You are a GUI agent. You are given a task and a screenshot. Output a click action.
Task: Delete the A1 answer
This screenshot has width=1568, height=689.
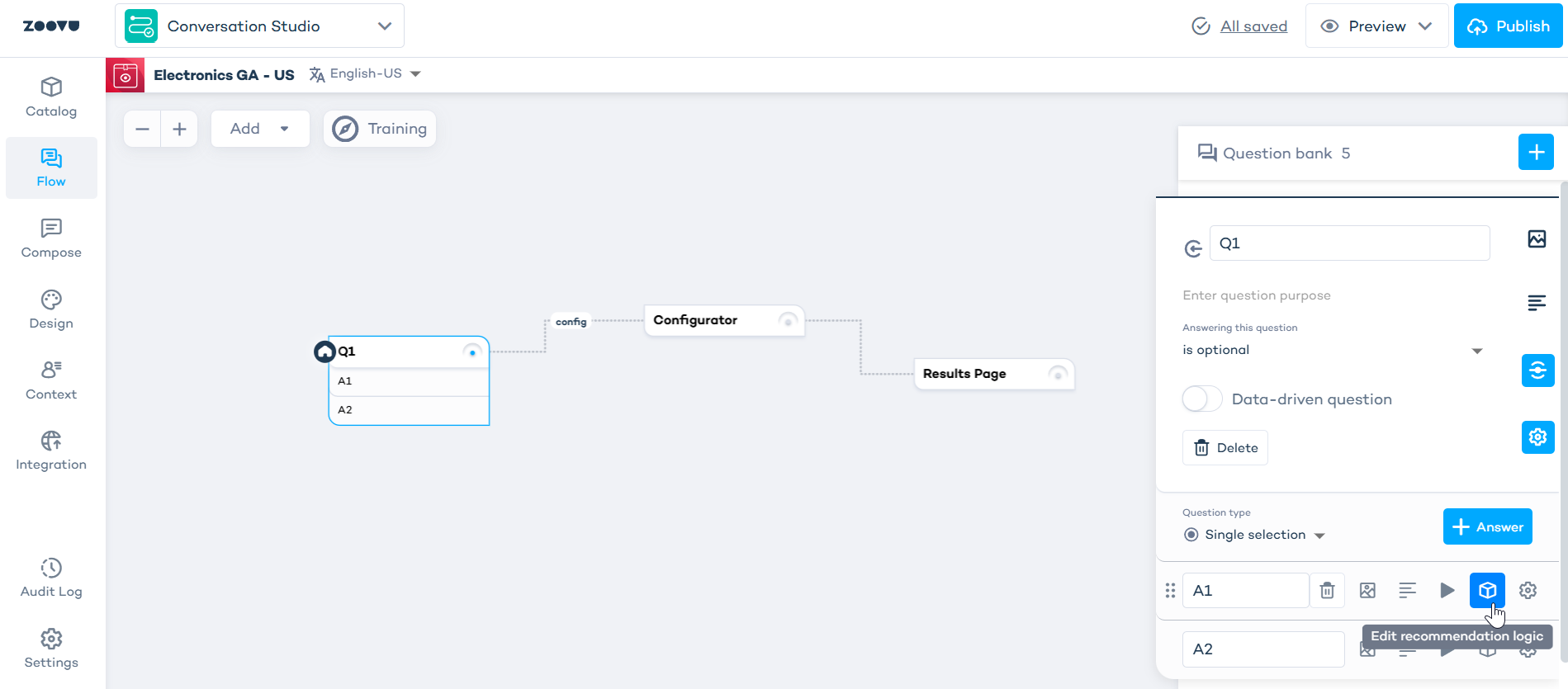pos(1328,591)
